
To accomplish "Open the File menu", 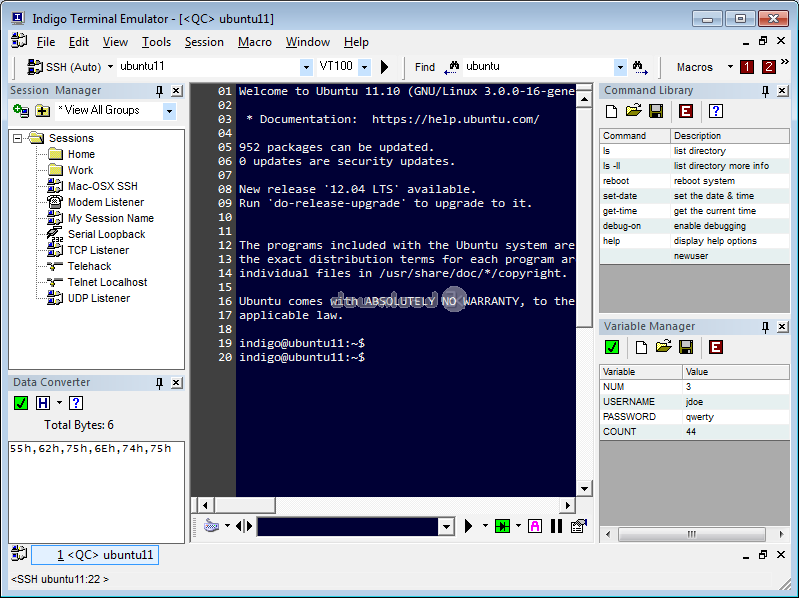I will (x=45, y=42).
